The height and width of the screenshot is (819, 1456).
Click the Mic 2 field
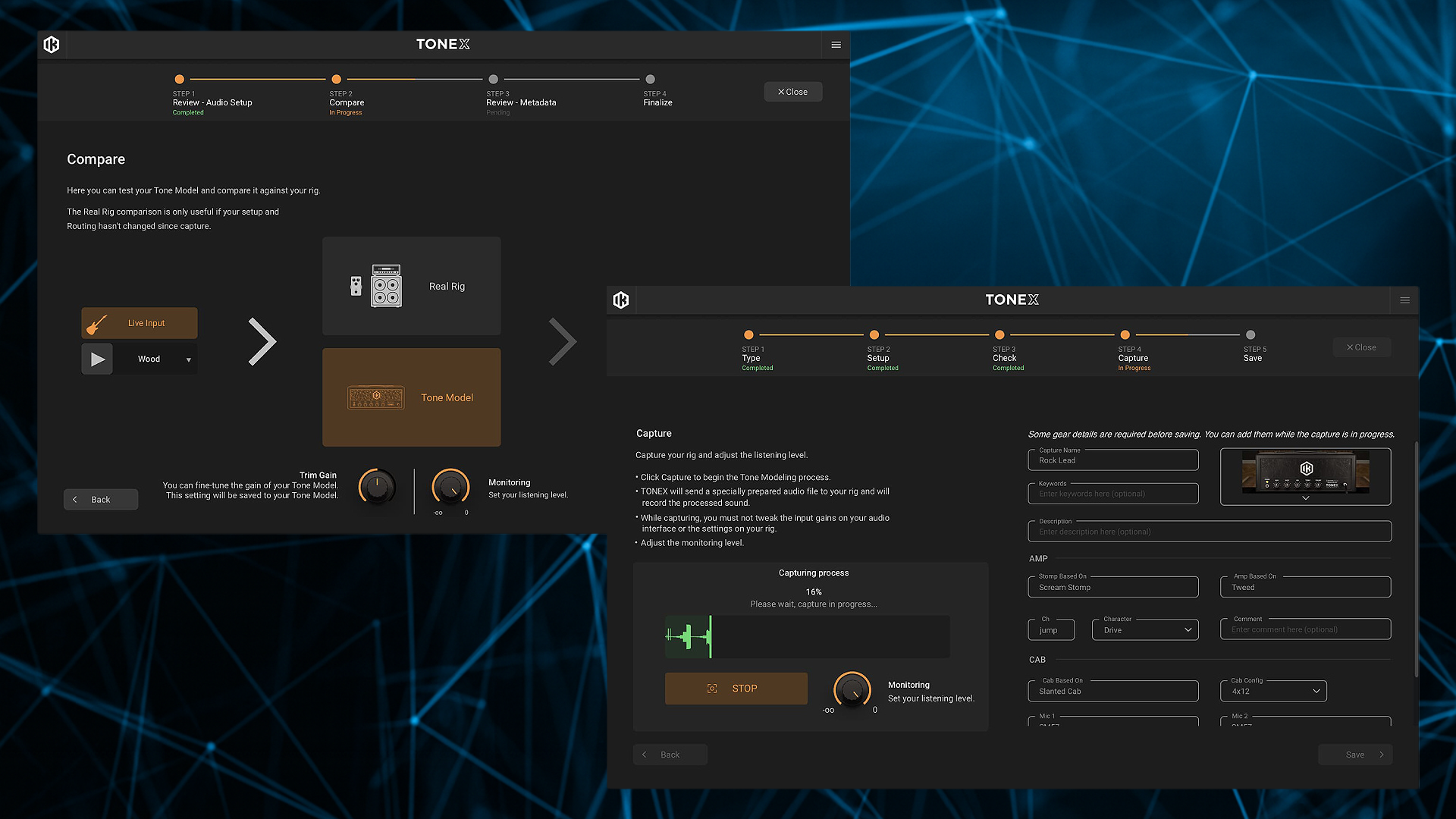(x=1306, y=721)
